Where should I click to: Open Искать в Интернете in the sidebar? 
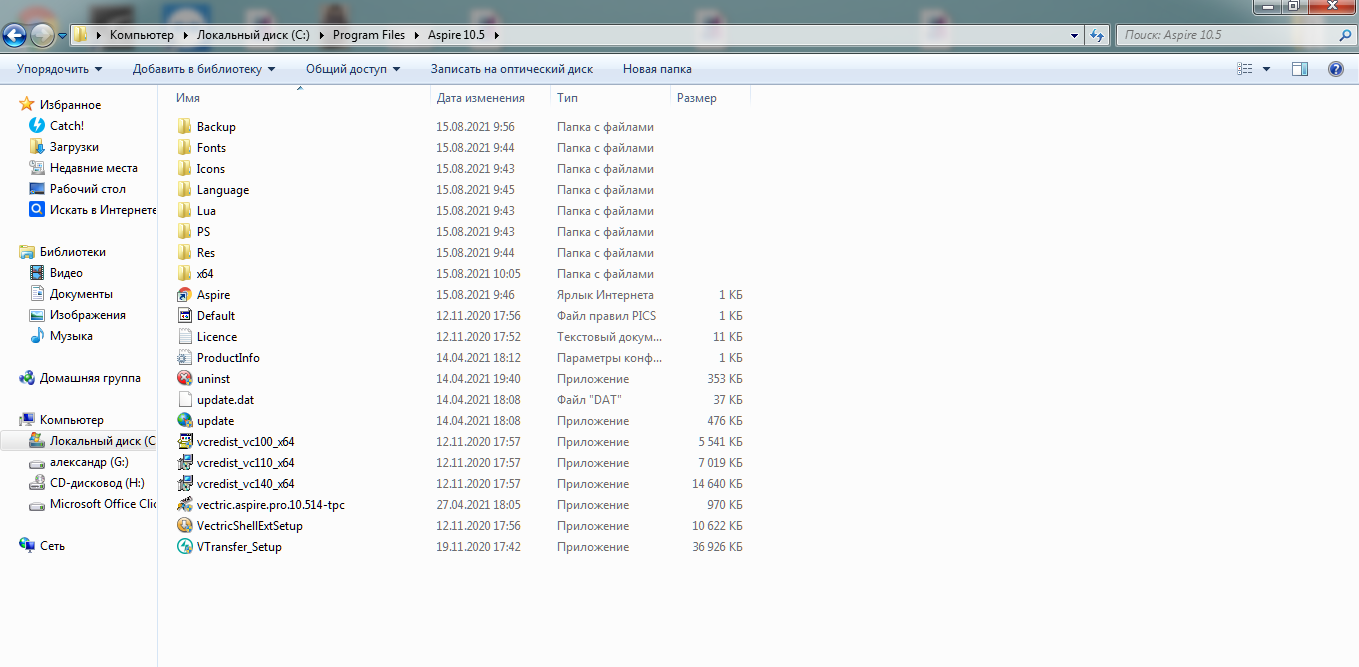pyautogui.click(x=103, y=210)
